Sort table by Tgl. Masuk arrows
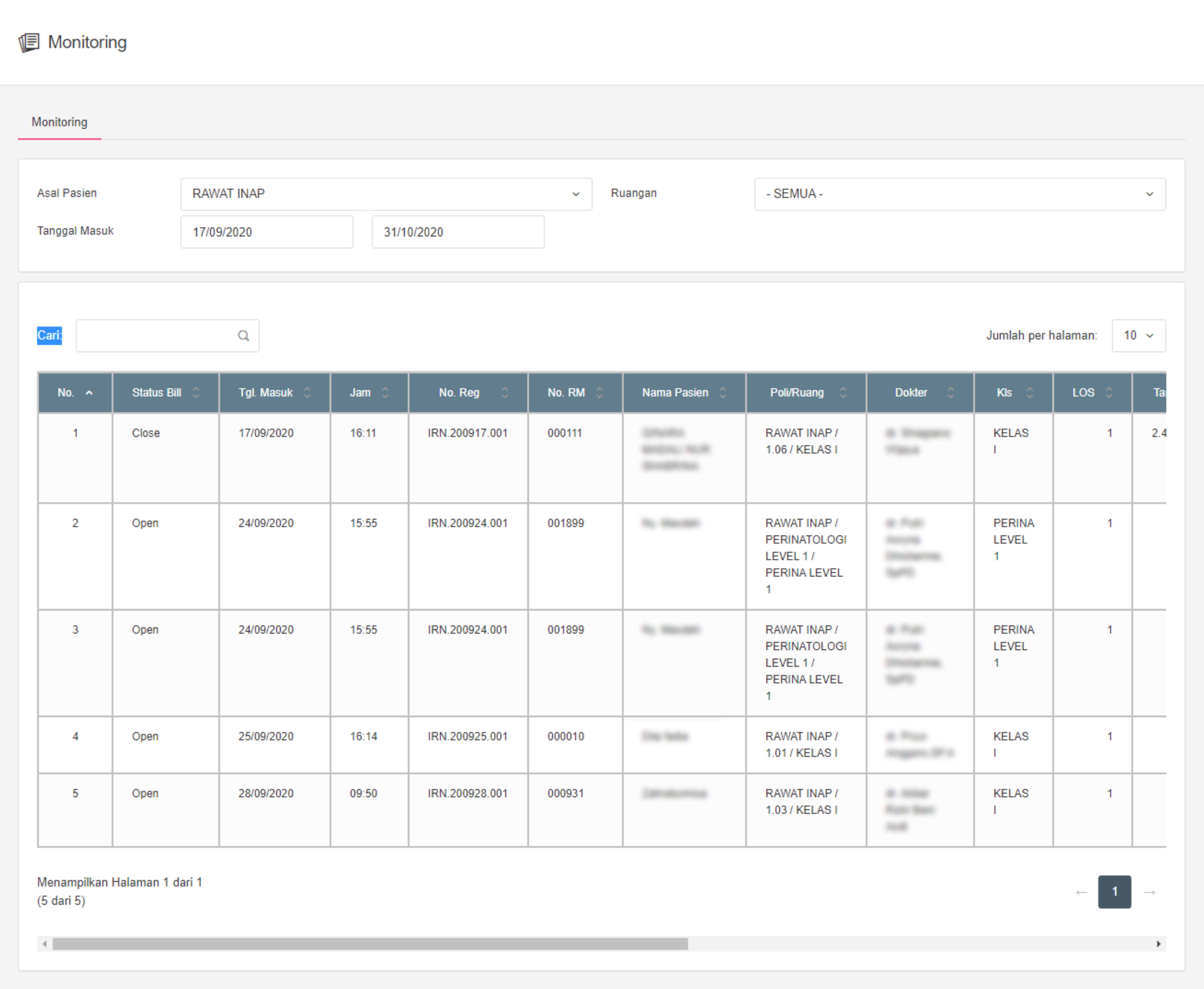The image size is (1204, 989). pyautogui.click(x=307, y=393)
